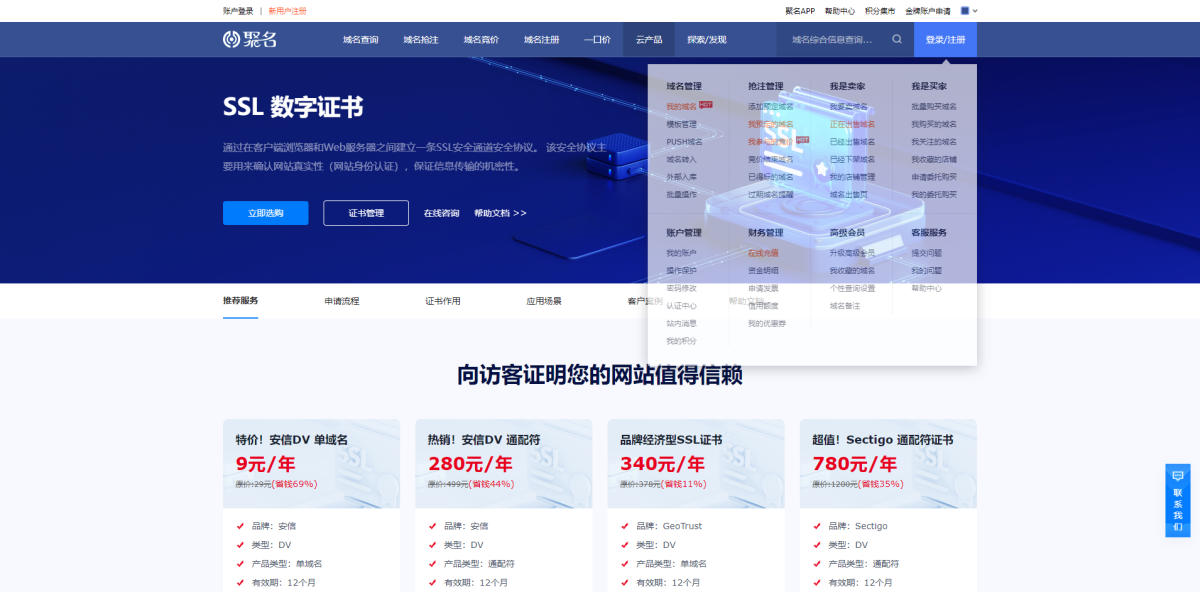Click the 新用户注册 link
The width and height of the screenshot is (1200, 592).
pos(287,11)
